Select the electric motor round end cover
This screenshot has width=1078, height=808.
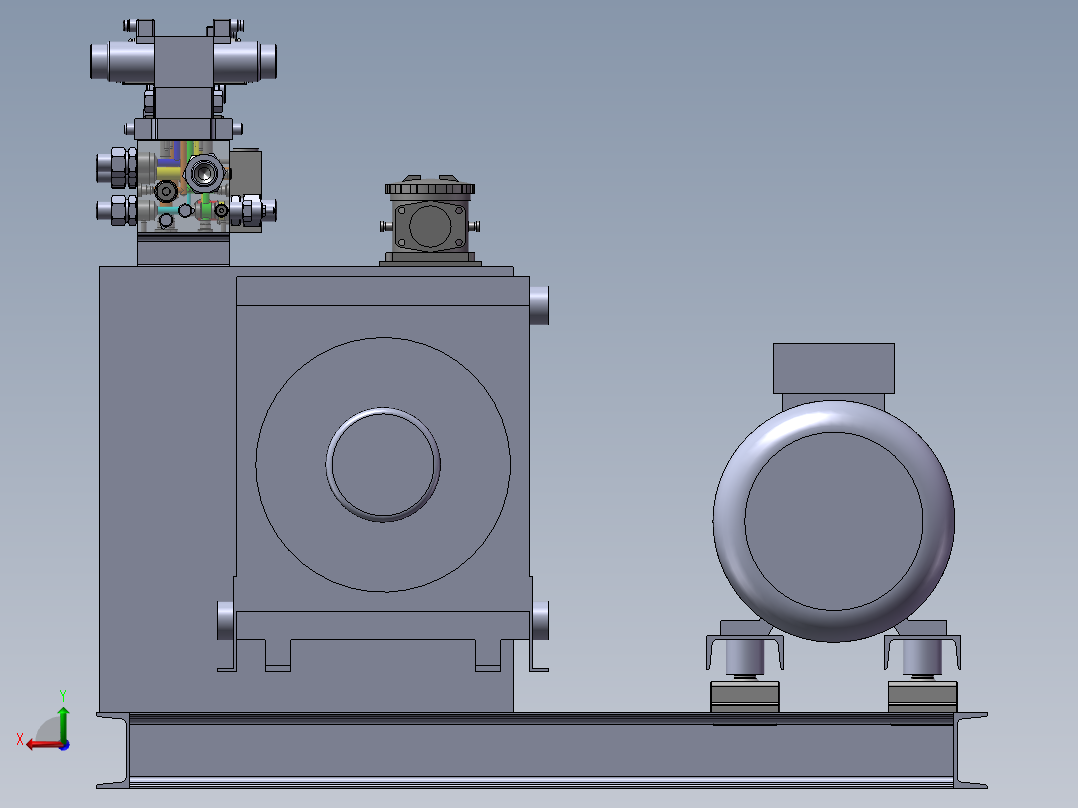click(x=833, y=521)
